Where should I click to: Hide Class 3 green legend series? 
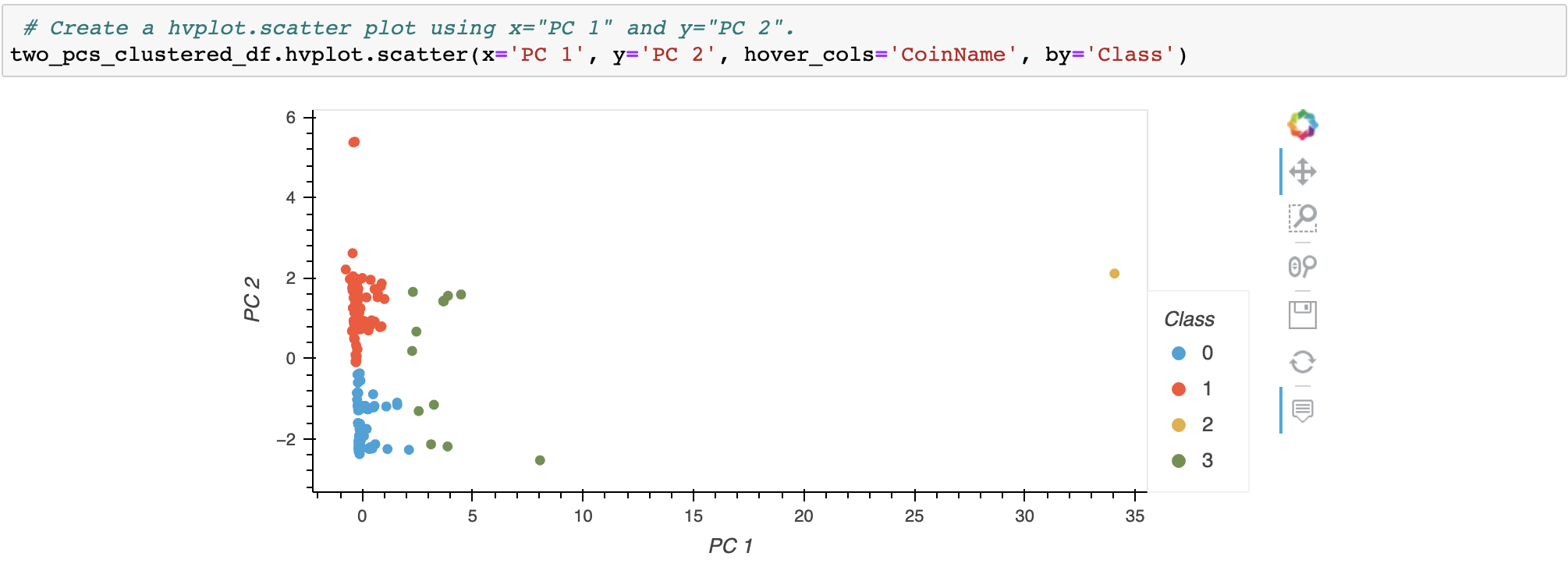click(1193, 461)
